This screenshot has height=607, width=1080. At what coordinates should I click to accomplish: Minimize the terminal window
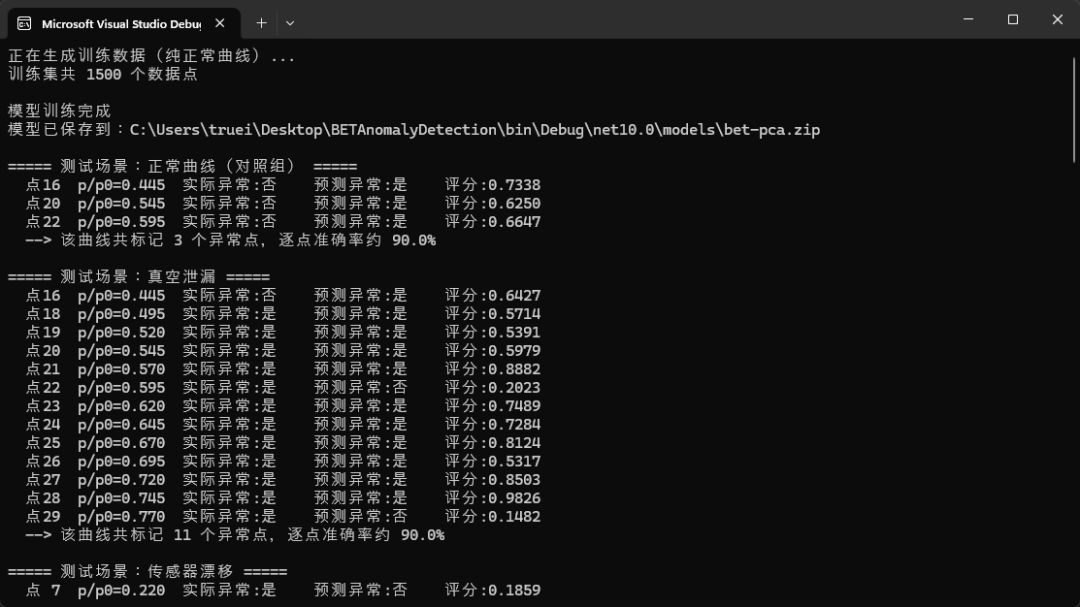pos(968,19)
